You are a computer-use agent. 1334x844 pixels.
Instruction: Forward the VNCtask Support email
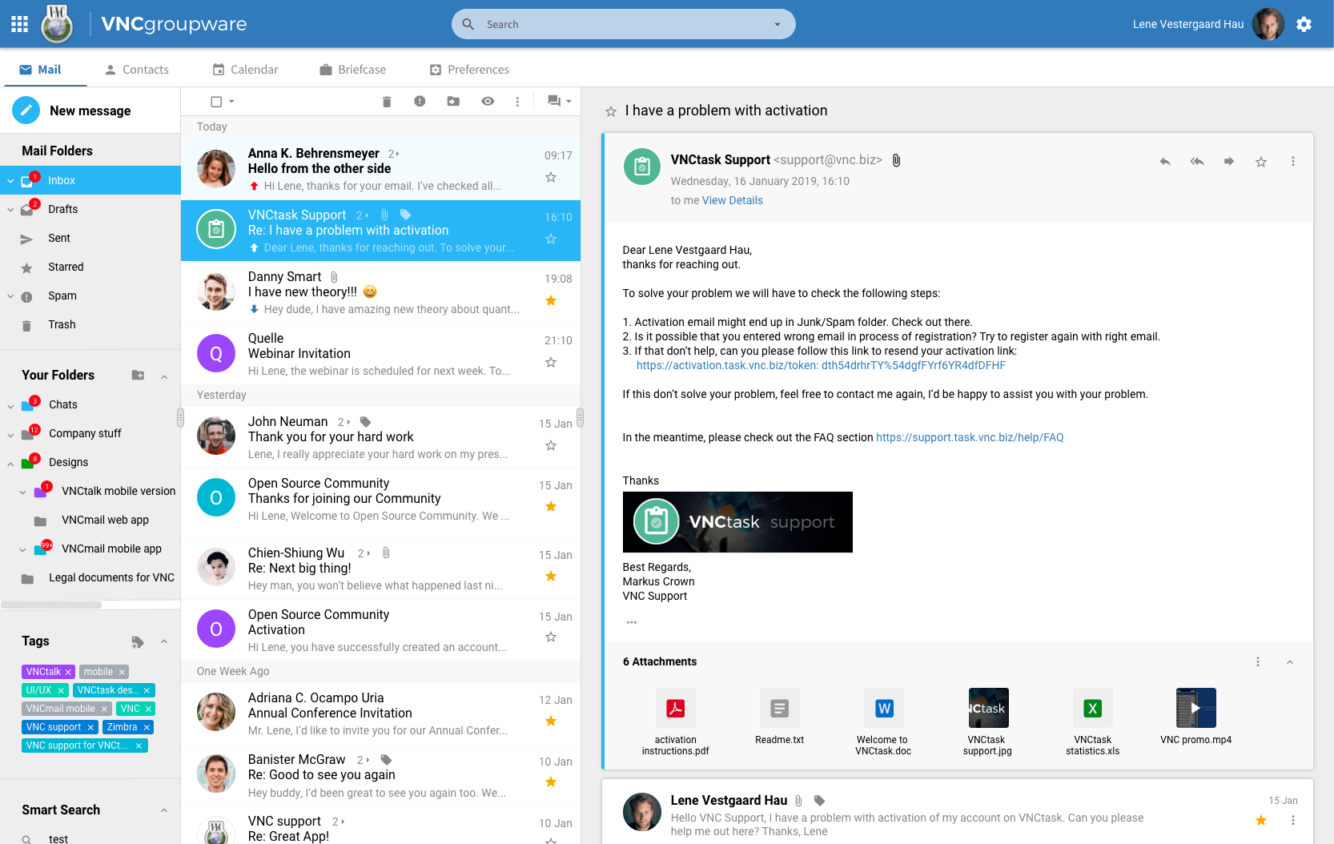[1229, 161]
